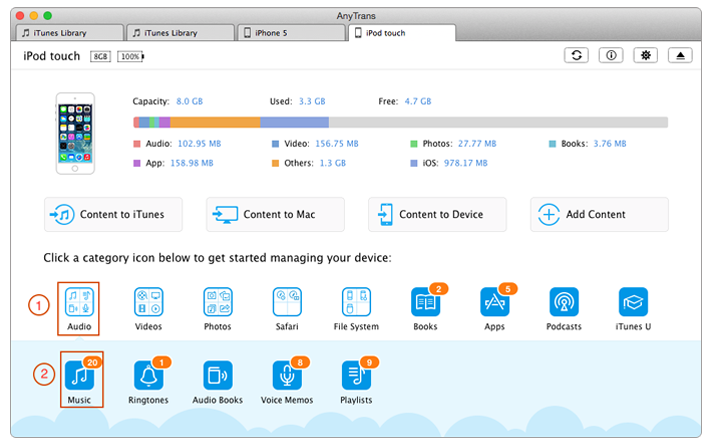The height and width of the screenshot is (448, 712).
Task: Click the Free value 4.7 GB
Action: (x=418, y=101)
